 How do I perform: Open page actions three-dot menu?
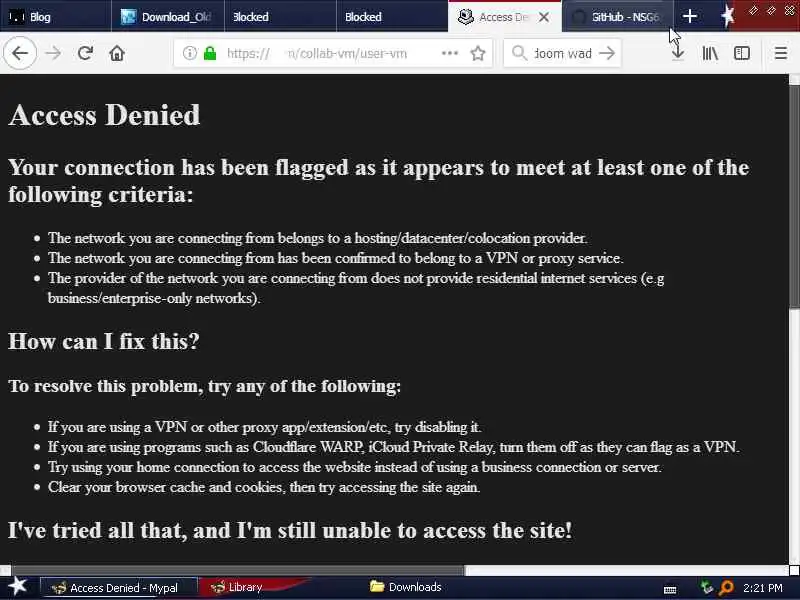click(449, 53)
